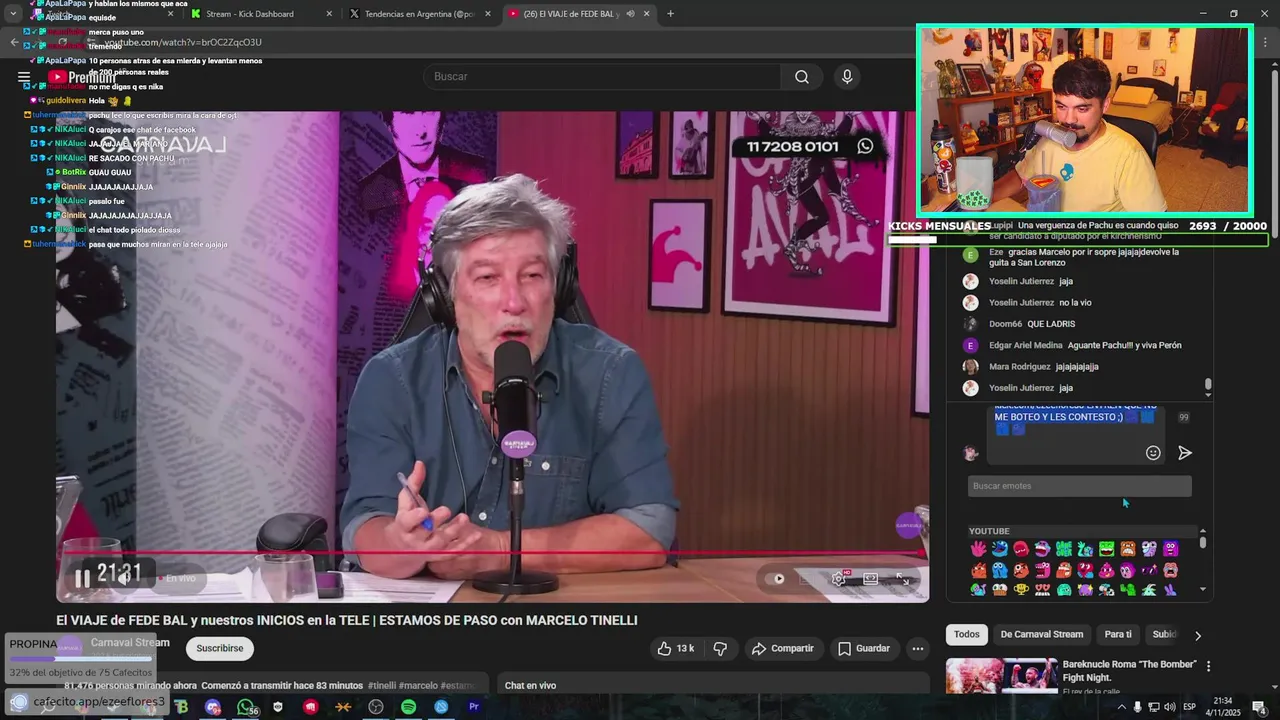
Task: Enter fullscreen with the player expand icon
Action: click(x=903, y=578)
